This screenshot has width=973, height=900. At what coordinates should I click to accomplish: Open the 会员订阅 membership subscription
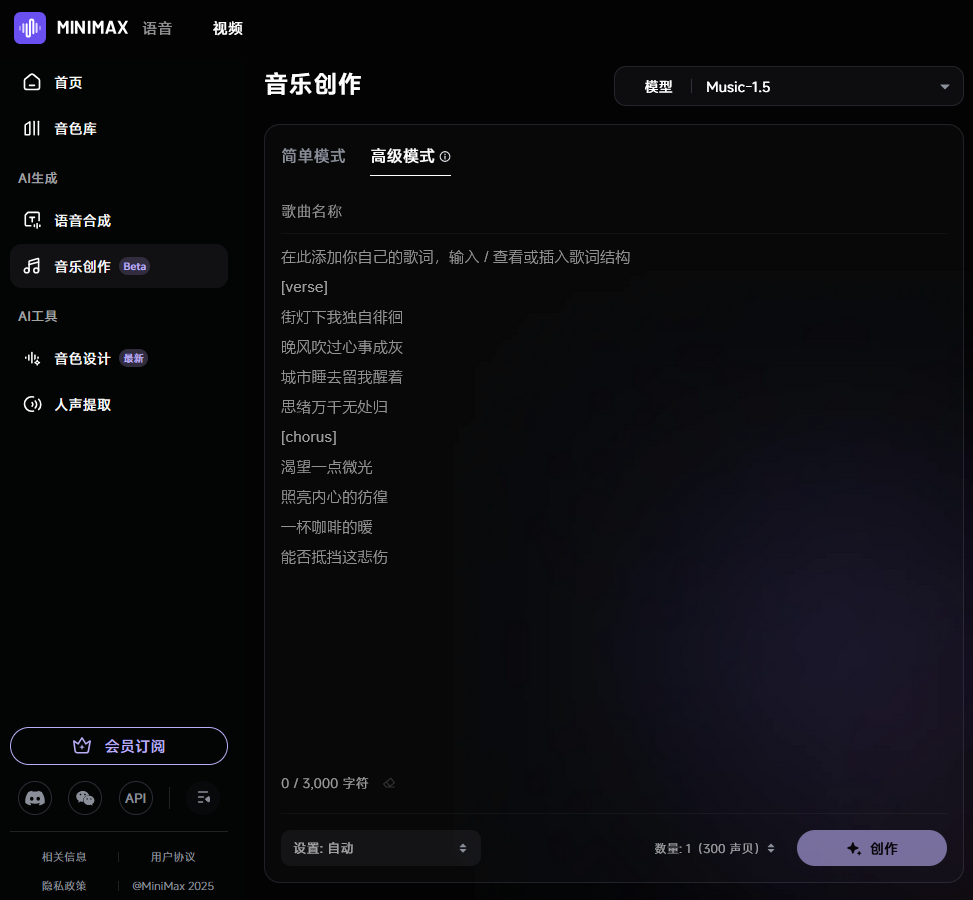pyautogui.click(x=118, y=745)
